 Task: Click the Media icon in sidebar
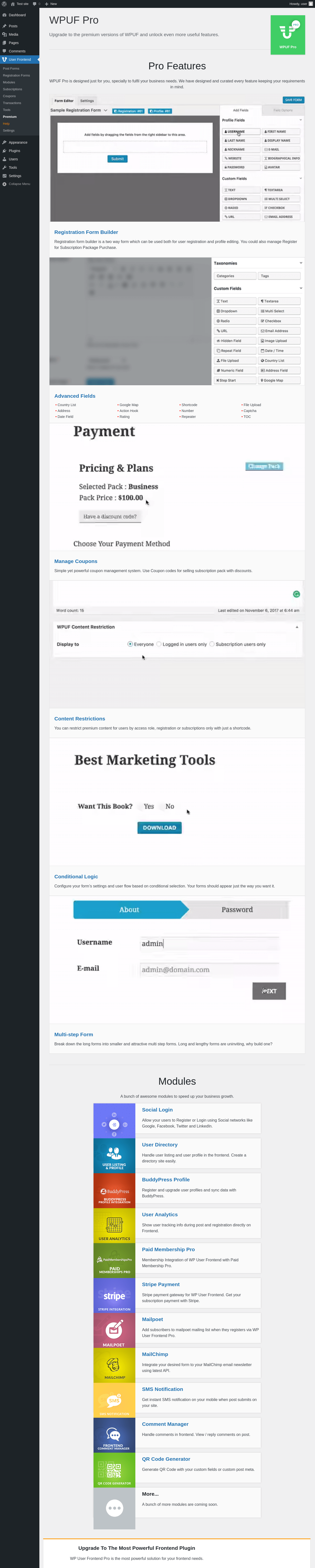(4, 35)
